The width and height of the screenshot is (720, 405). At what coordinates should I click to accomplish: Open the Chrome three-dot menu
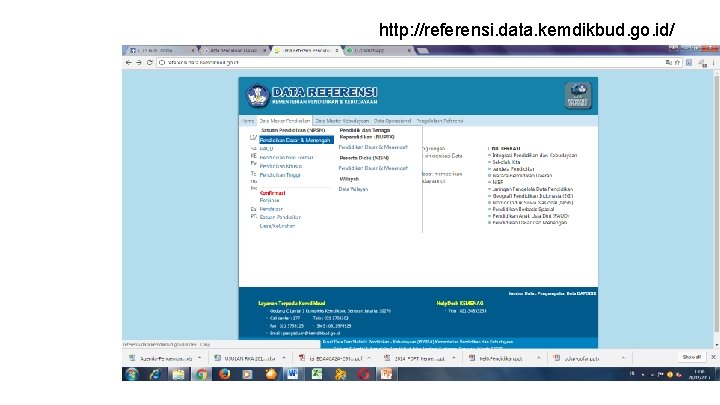point(713,63)
